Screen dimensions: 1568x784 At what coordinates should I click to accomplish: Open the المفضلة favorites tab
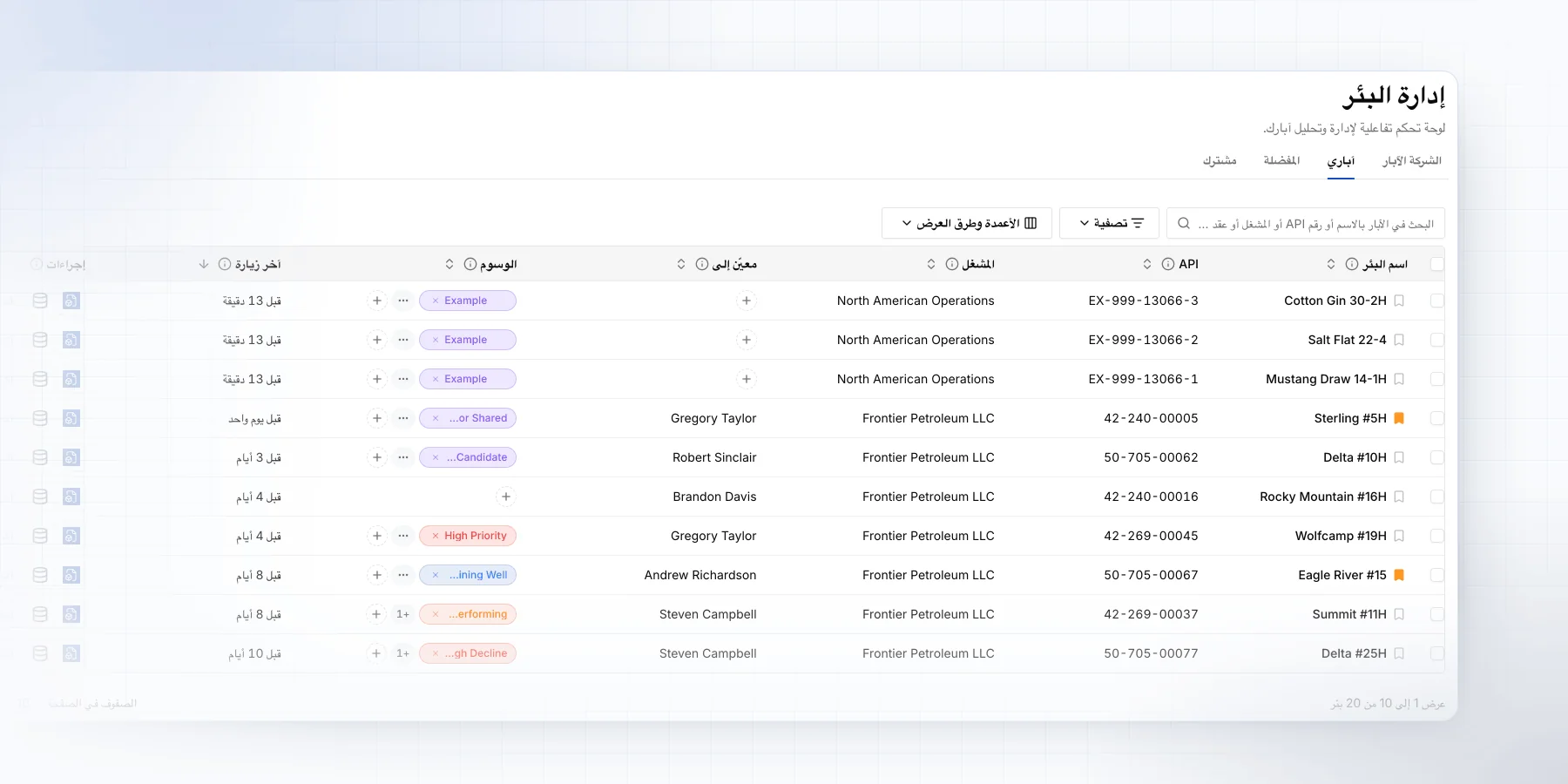pyautogui.click(x=1281, y=161)
